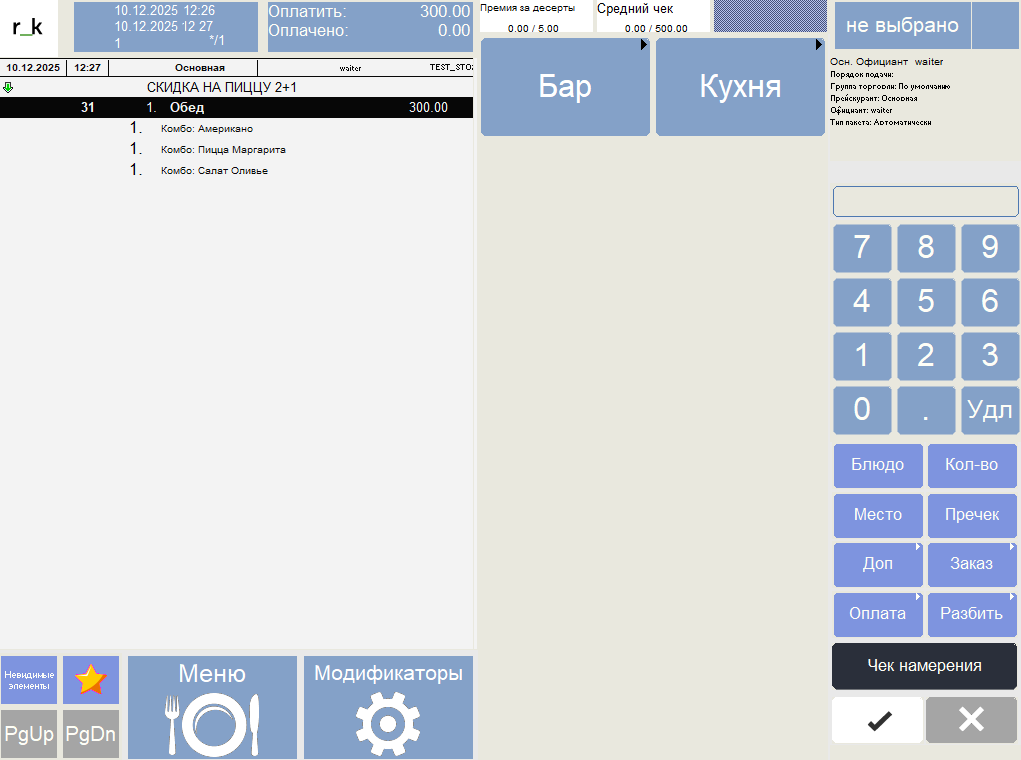Expand the Бар category

(x=565, y=87)
